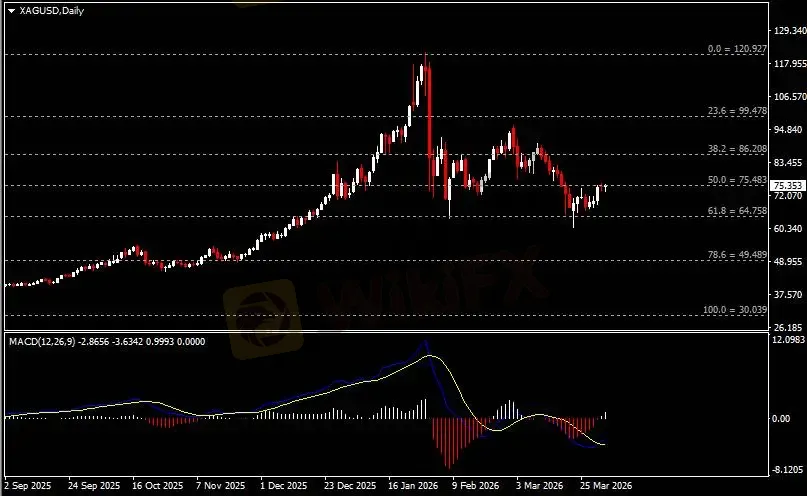807x496 pixels.
Task: Select the 78.6 = 49.489 Fibonacci label
Action: pos(737,255)
